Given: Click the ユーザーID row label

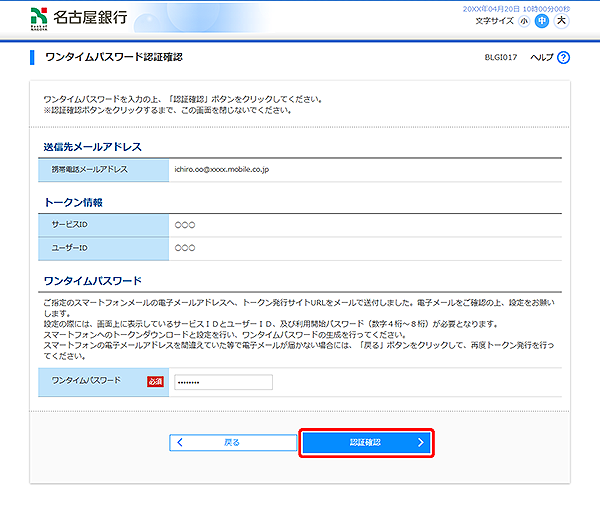Looking at the screenshot, I should [x=70, y=246].
